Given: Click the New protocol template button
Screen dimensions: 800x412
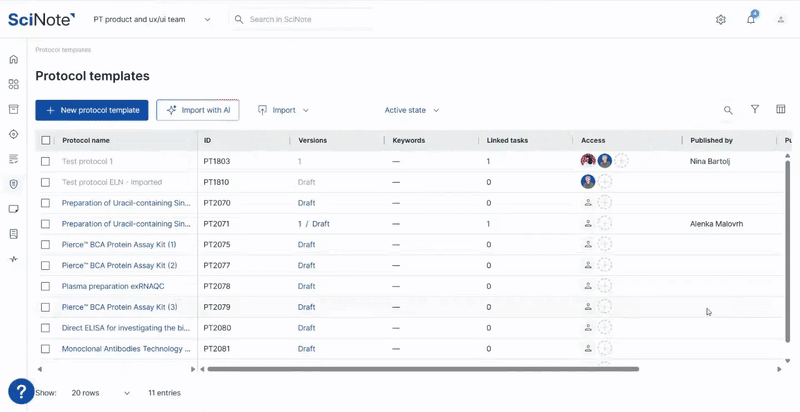Looking at the screenshot, I should click(x=92, y=110).
